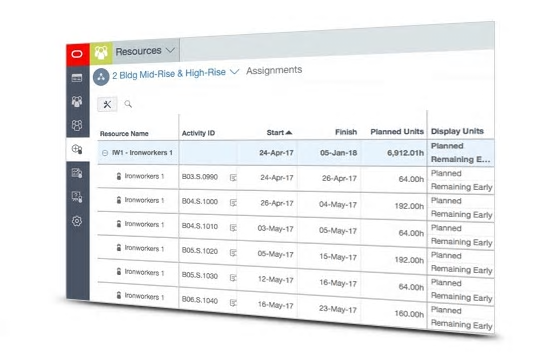This screenshot has height=360, width=560.
Task: Open activity detail icon beside B06.S.1040
Action: (x=233, y=303)
